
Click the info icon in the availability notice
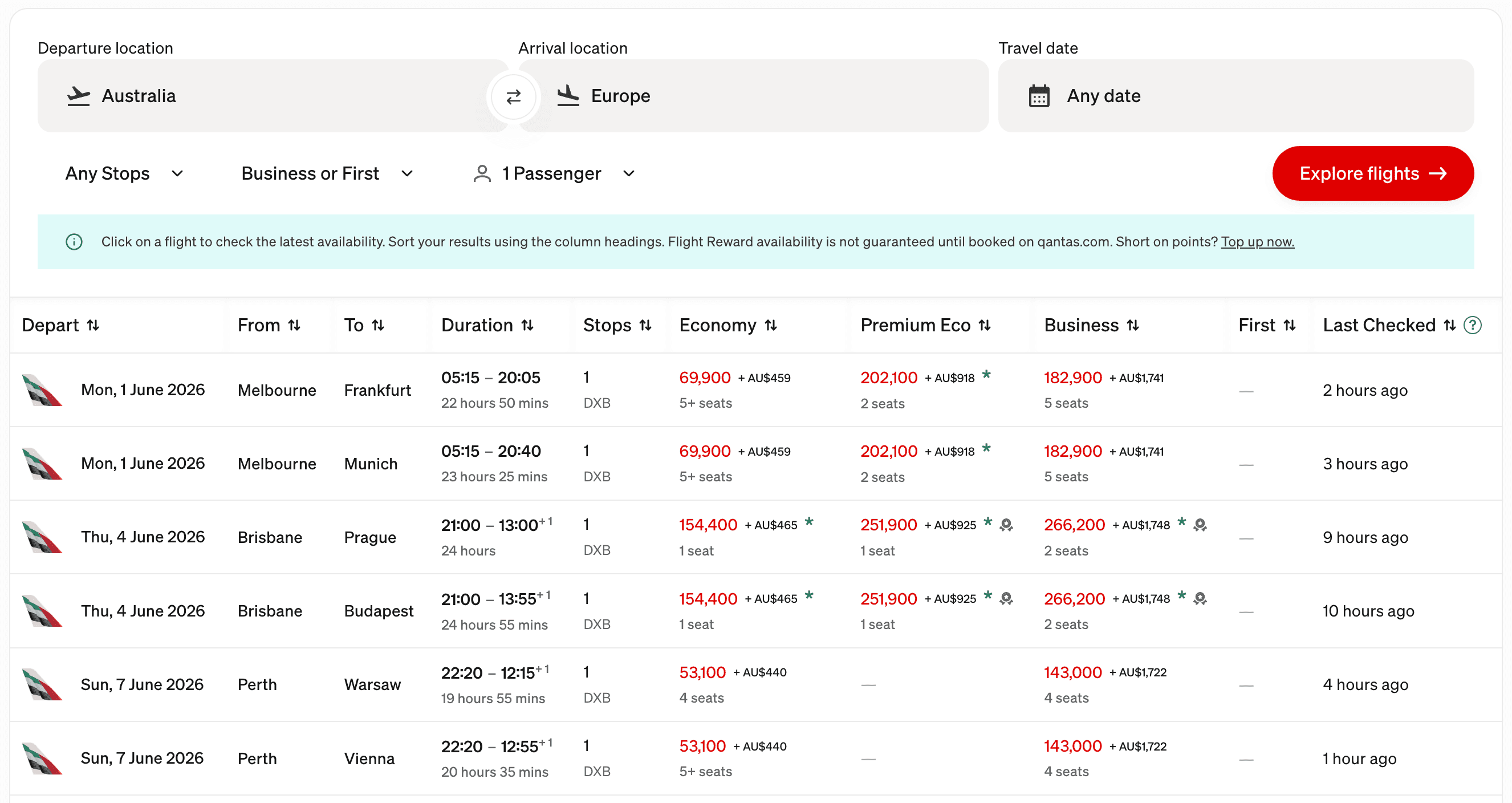pos(74,242)
